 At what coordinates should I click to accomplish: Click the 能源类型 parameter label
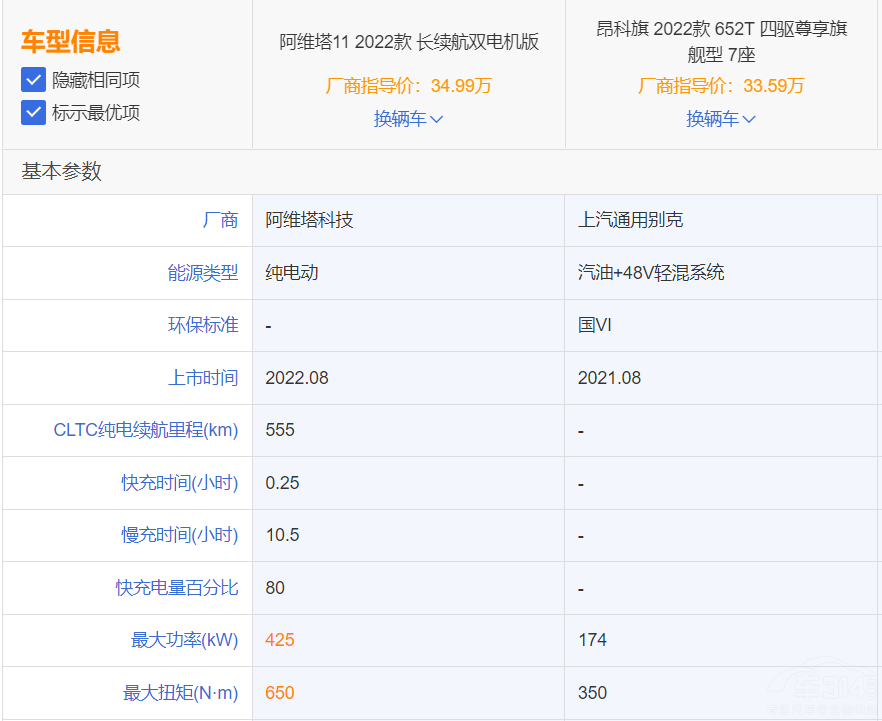[203, 273]
